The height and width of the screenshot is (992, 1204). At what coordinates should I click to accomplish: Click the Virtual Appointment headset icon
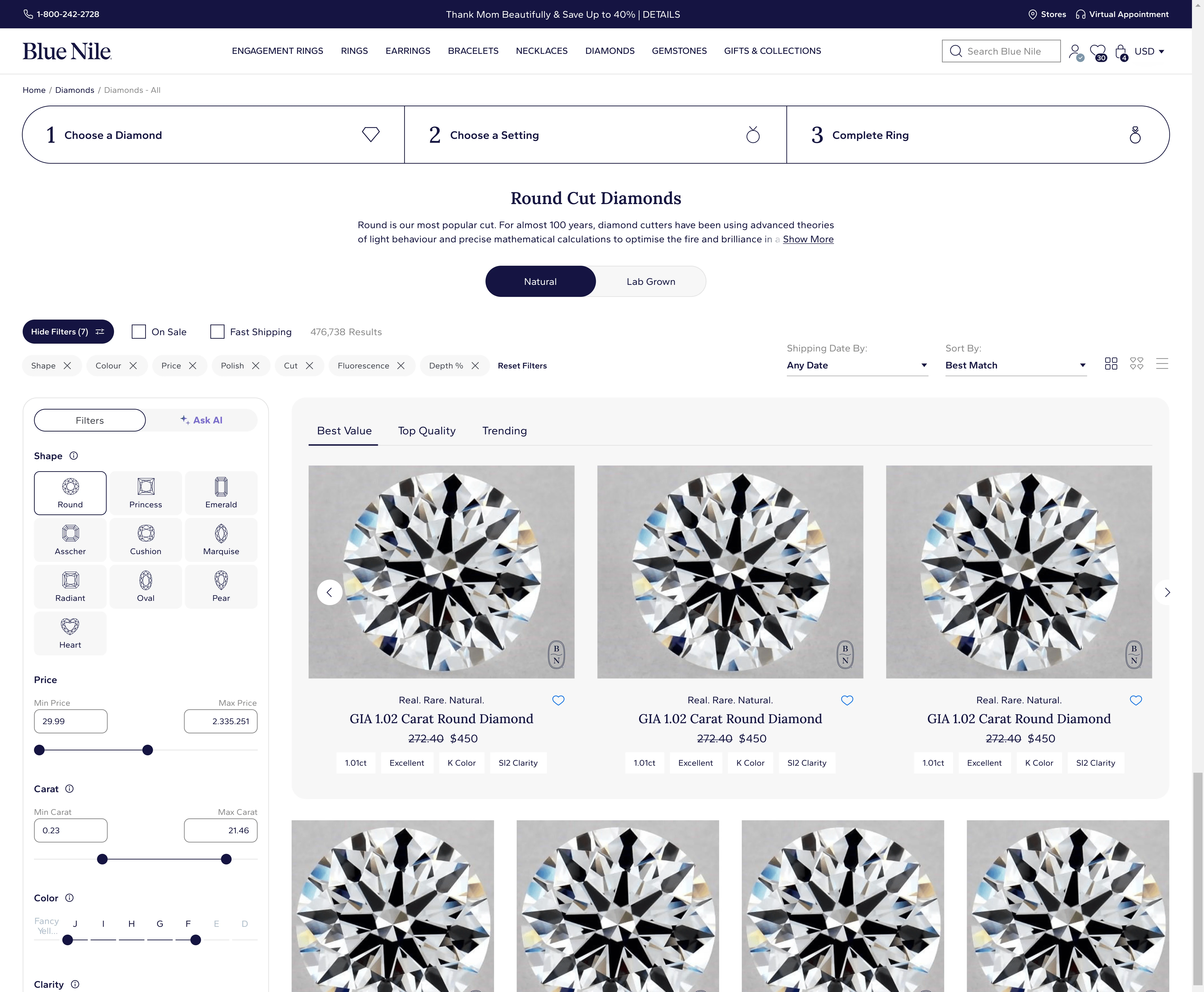[1081, 14]
